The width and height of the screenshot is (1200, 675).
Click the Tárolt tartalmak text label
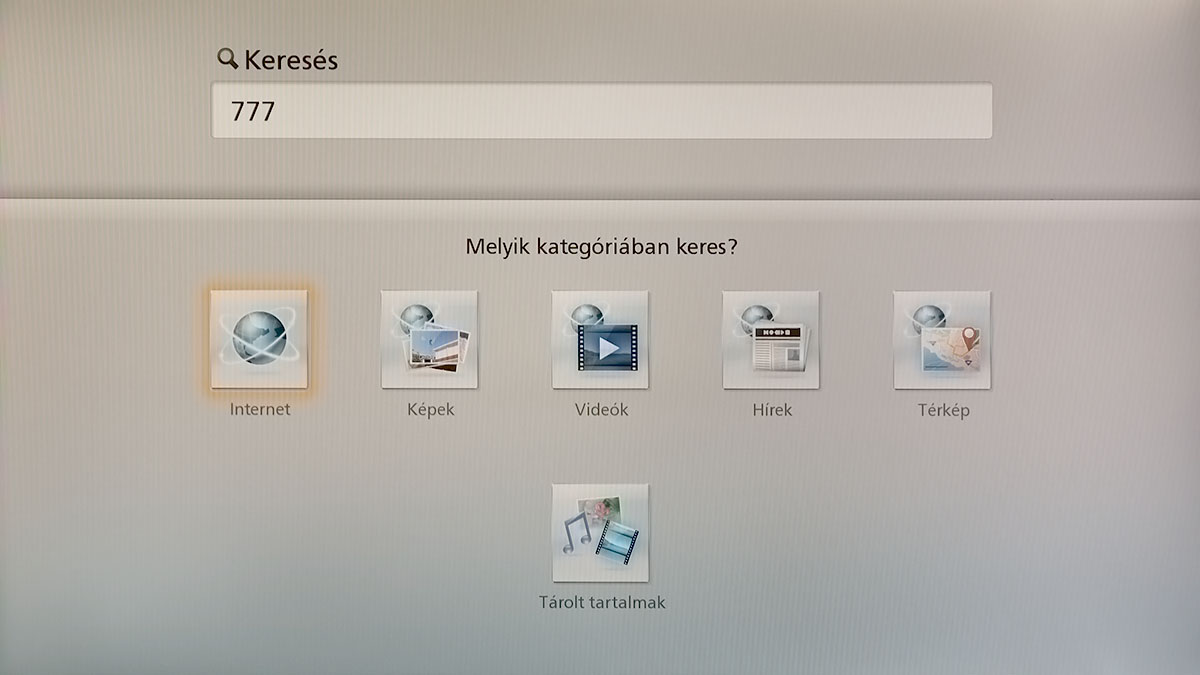point(601,603)
